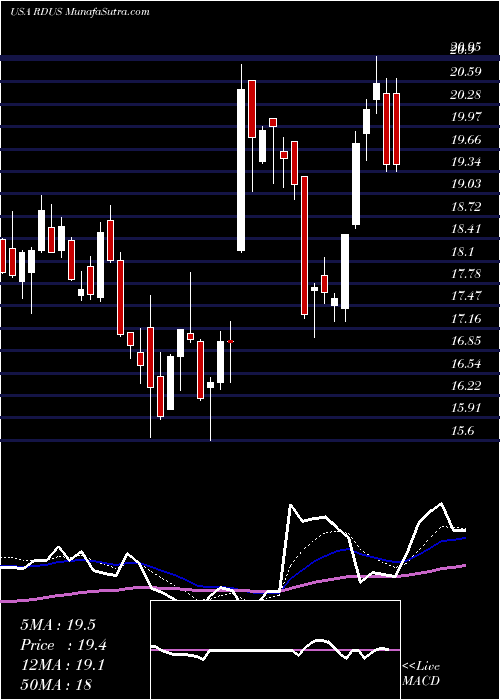Image resolution: width=500 pixels, height=700 pixels.
Task: Click the 17.16 price axis label
Action: click(466, 319)
